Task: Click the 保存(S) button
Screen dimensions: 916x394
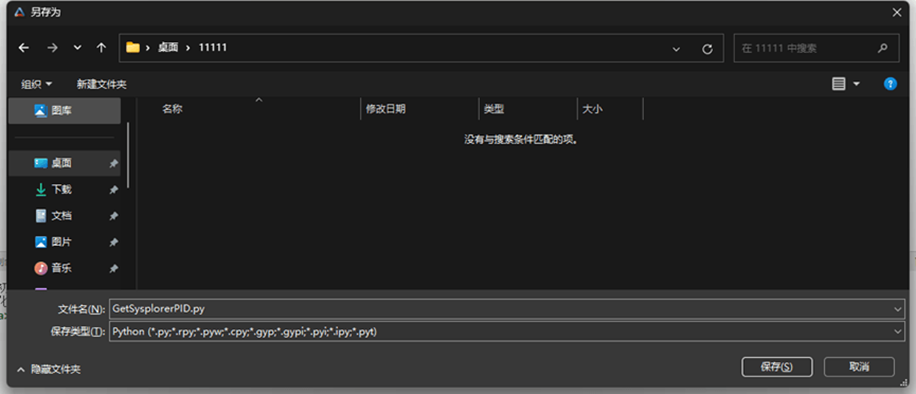Action: coord(776,367)
